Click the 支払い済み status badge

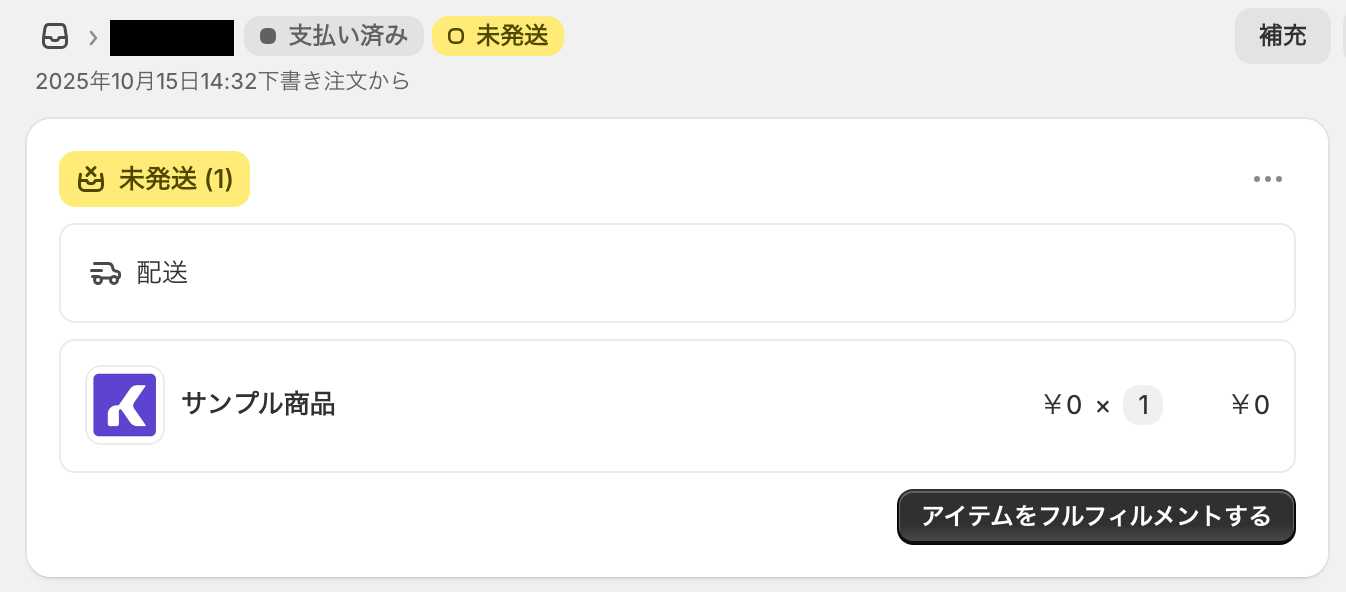(334, 37)
